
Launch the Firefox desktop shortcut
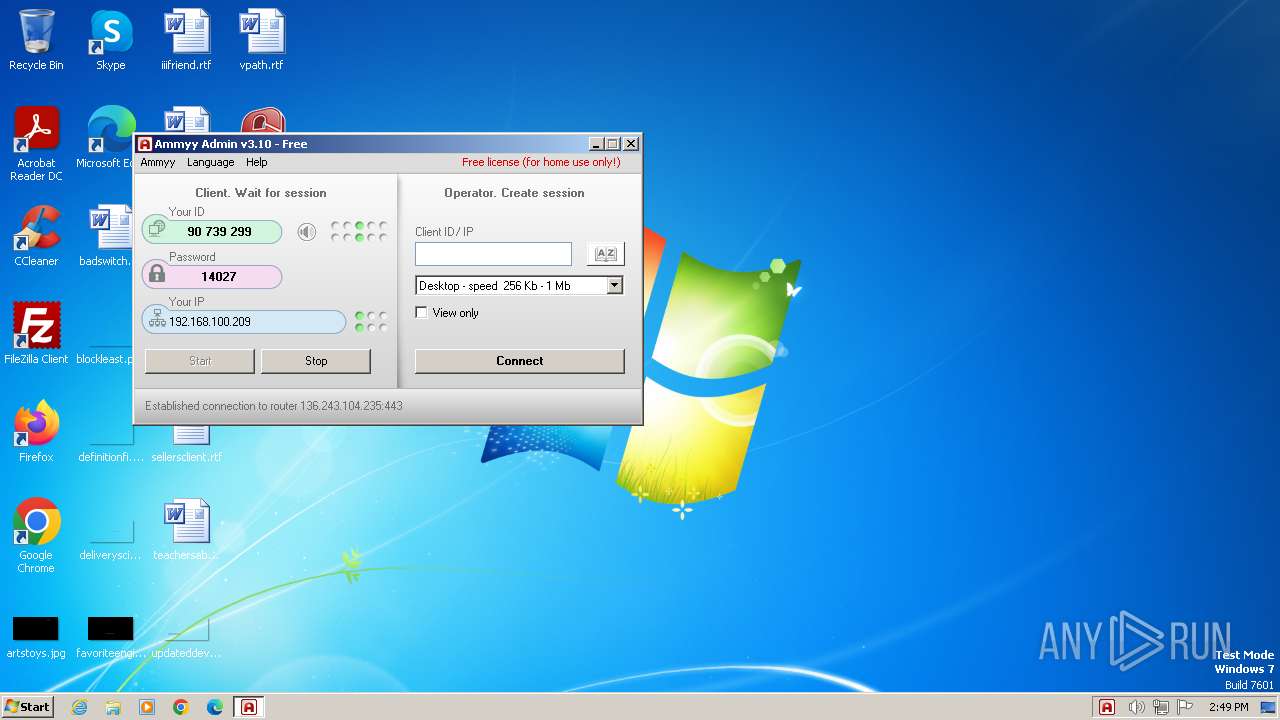point(36,432)
